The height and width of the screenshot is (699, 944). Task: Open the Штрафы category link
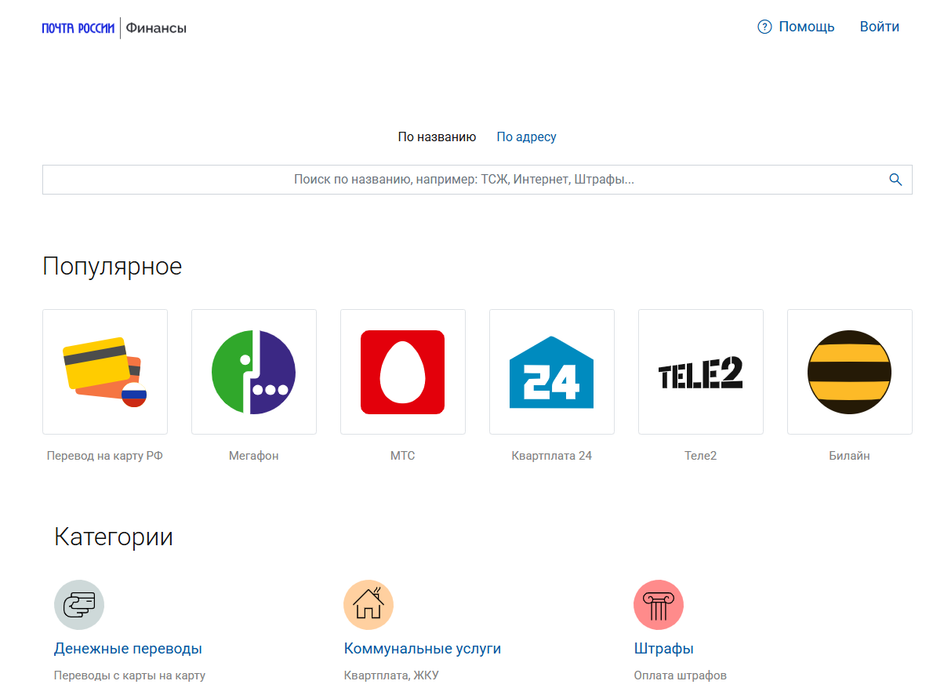pos(663,648)
